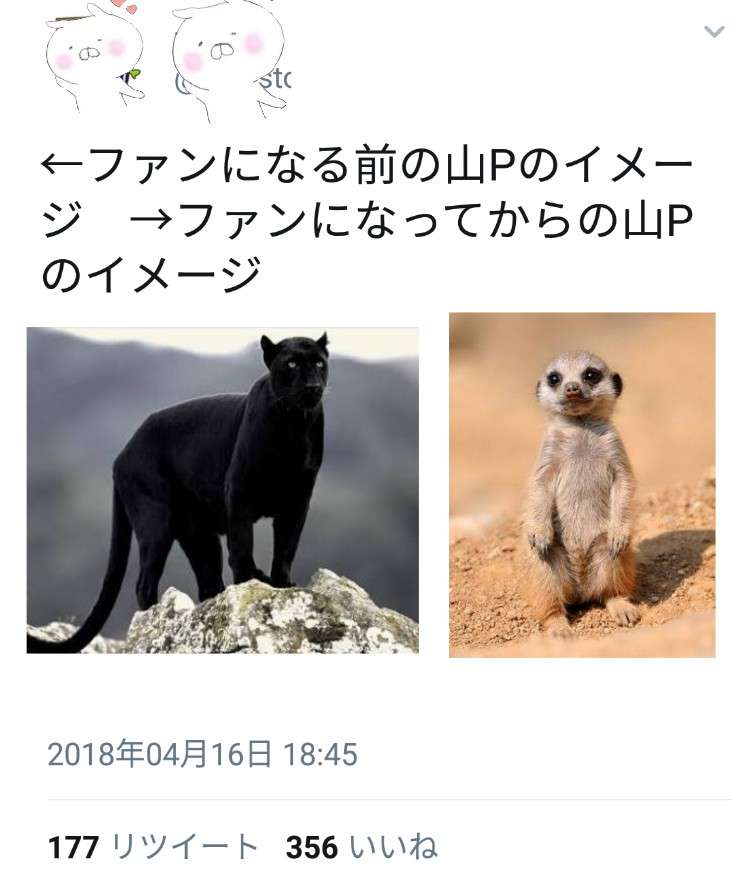Click the green bow on left rabbit
The height and width of the screenshot is (887, 756).
133,74
